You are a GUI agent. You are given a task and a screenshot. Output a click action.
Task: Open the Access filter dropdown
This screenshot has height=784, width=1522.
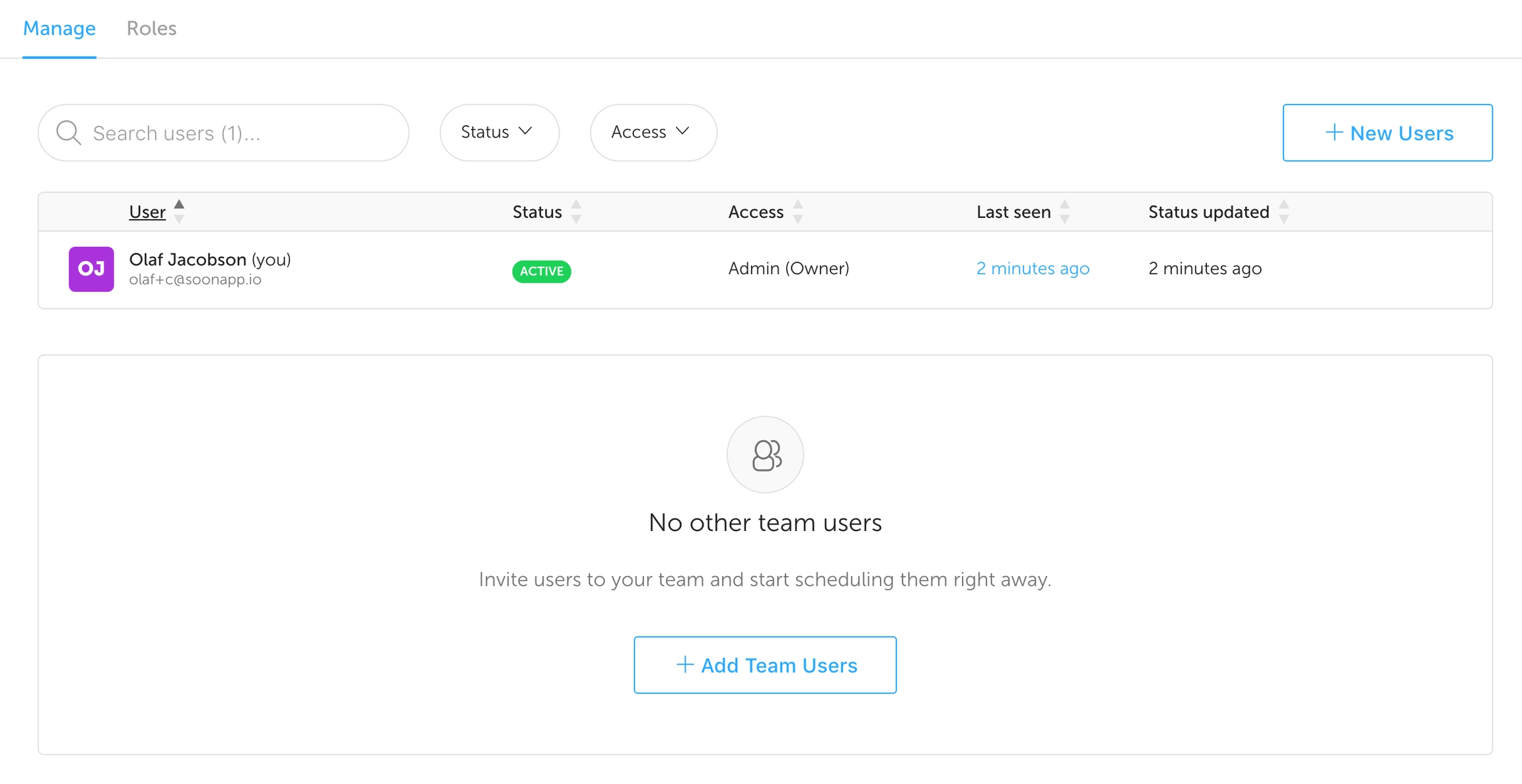[x=653, y=132]
